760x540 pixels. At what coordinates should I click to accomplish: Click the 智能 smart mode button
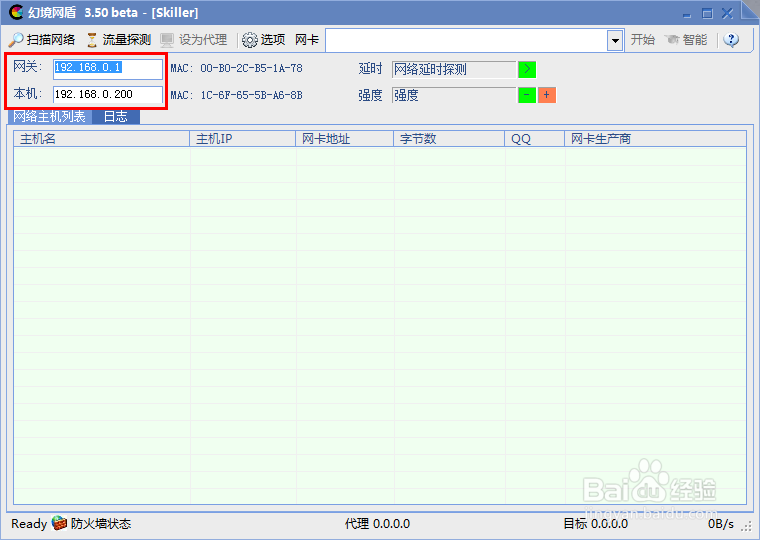click(686, 40)
